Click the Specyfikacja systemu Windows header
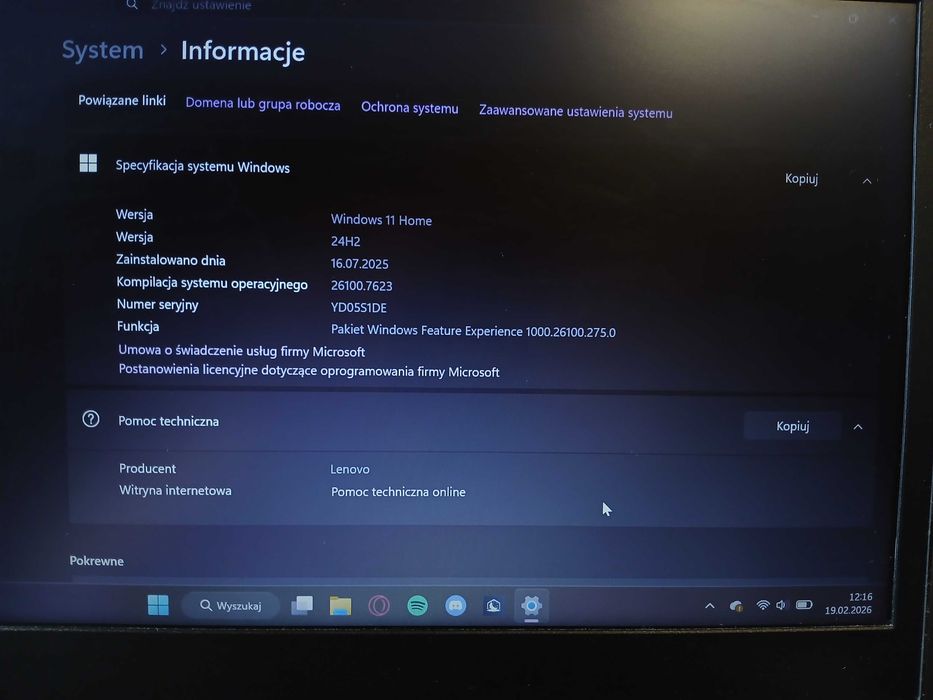Image resolution: width=933 pixels, height=700 pixels. [203, 167]
